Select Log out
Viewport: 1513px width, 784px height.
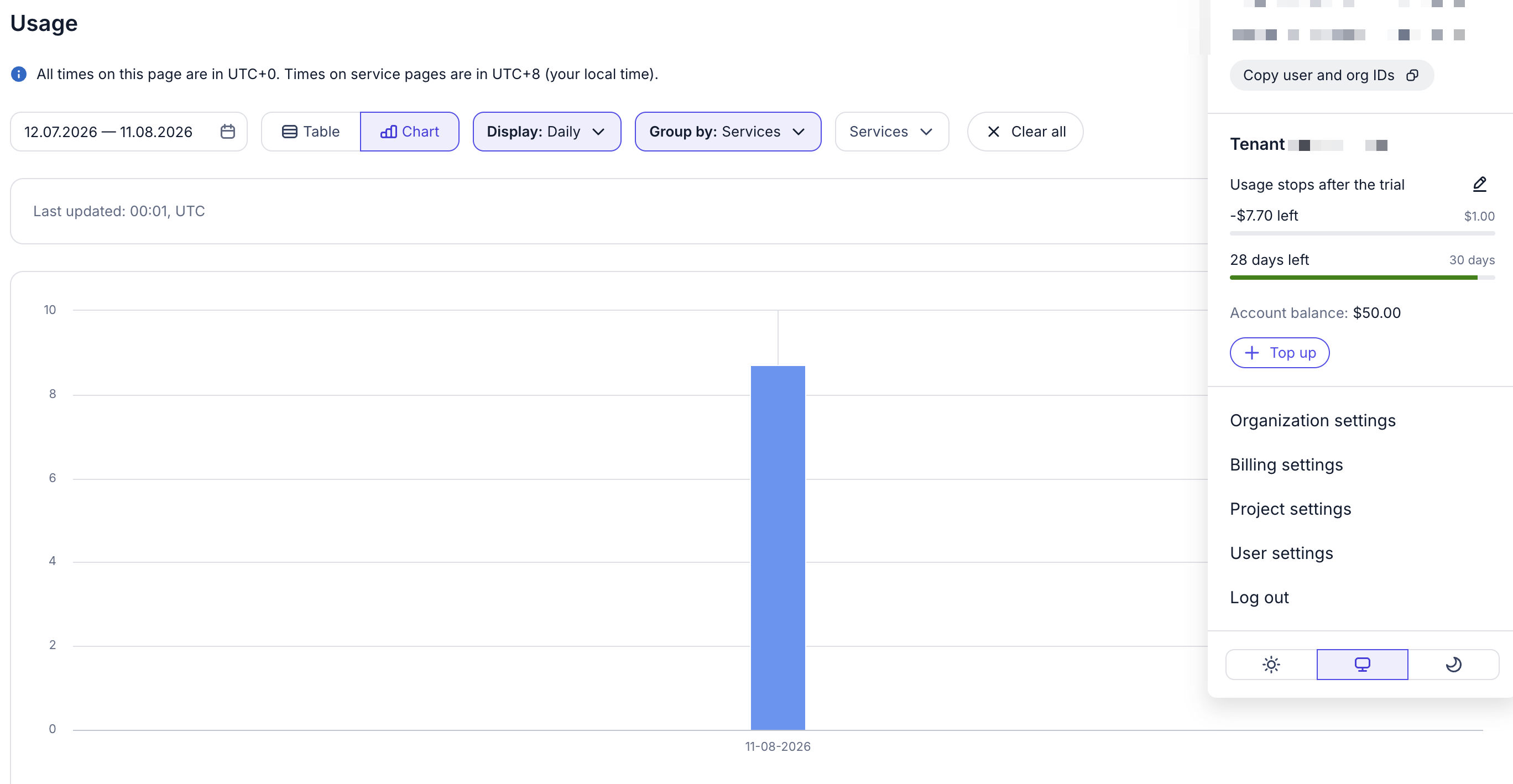click(1259, 597)
